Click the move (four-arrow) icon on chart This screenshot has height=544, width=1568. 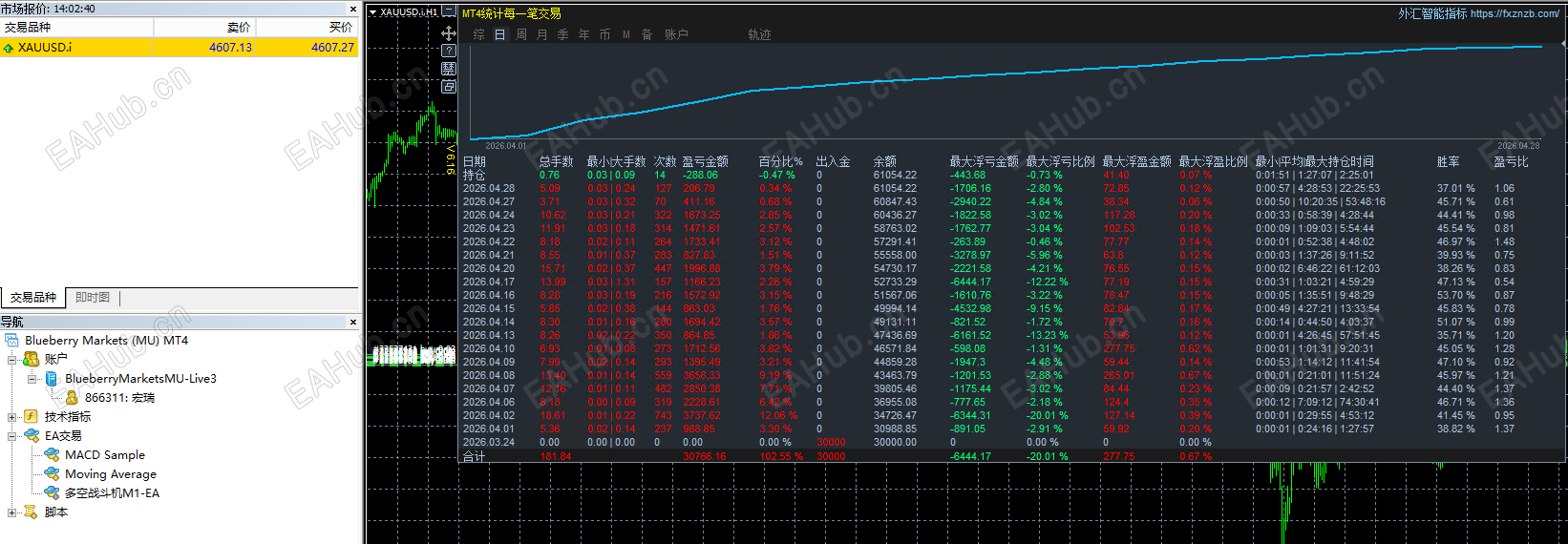click(449, 33)
